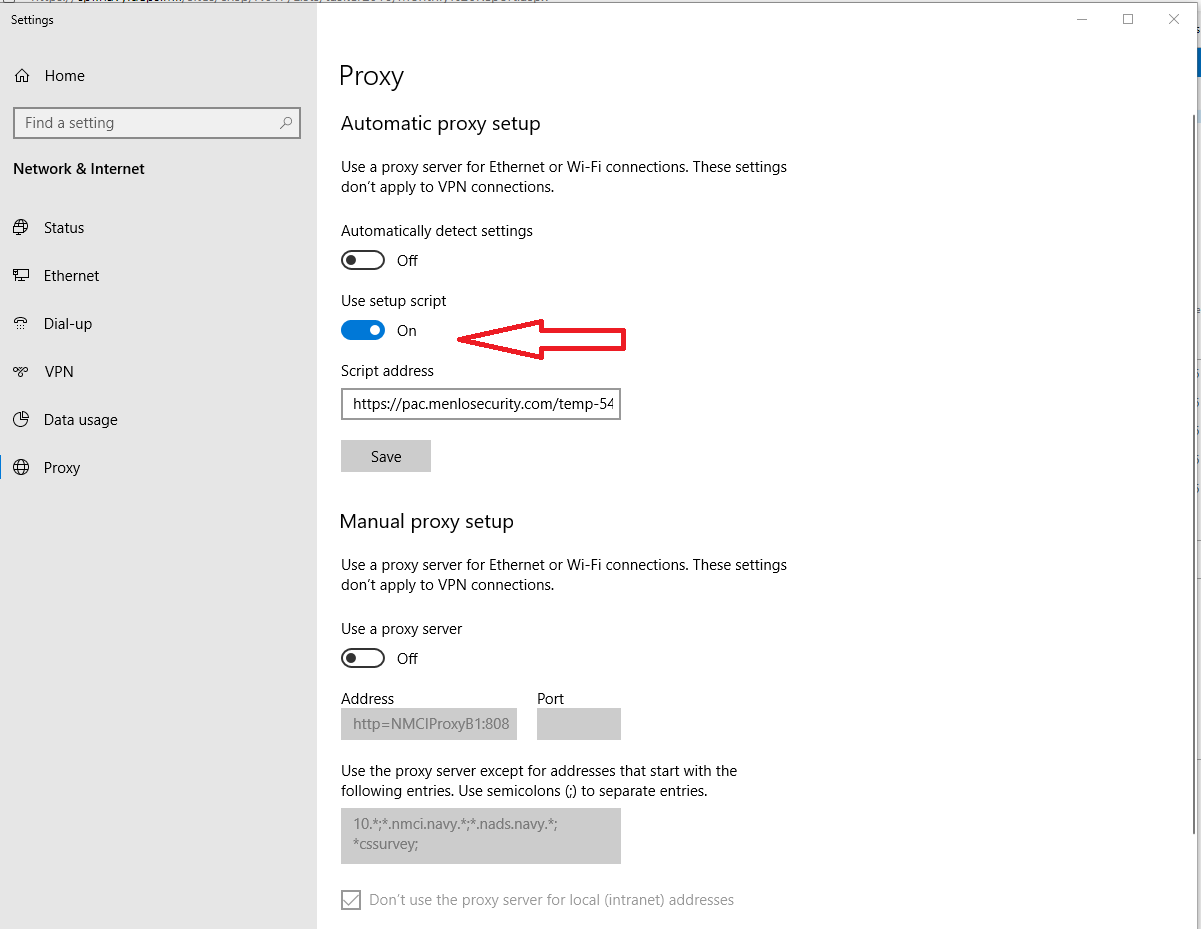Click the search magnifier icon
This screenshot has width=1201, height=929.
coord(286,123)
